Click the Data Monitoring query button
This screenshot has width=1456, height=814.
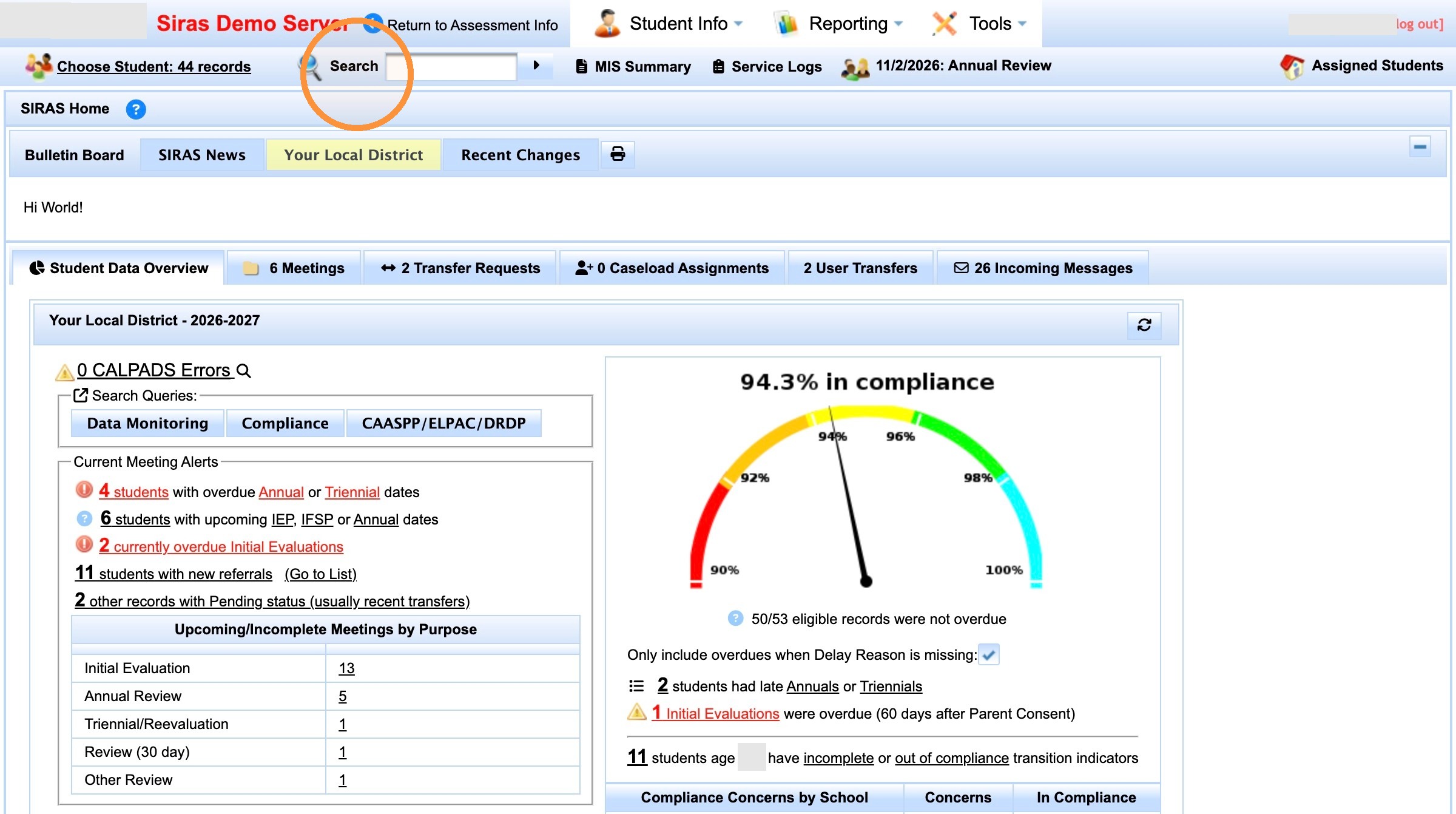click(x=147, y=423)
